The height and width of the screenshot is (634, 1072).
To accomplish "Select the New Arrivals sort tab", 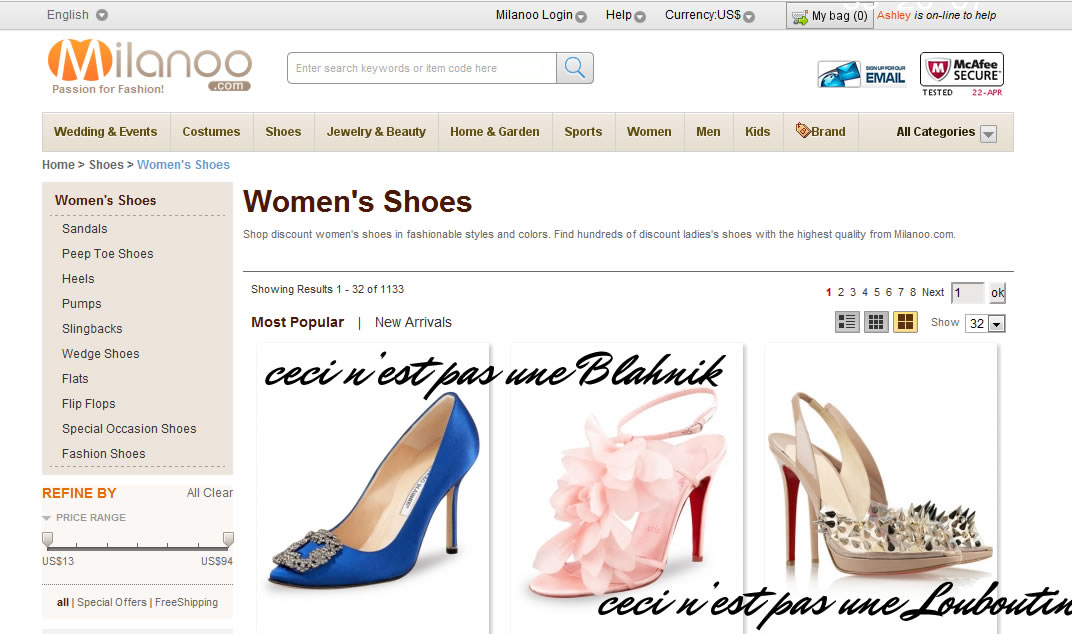I will click(413, 322).
